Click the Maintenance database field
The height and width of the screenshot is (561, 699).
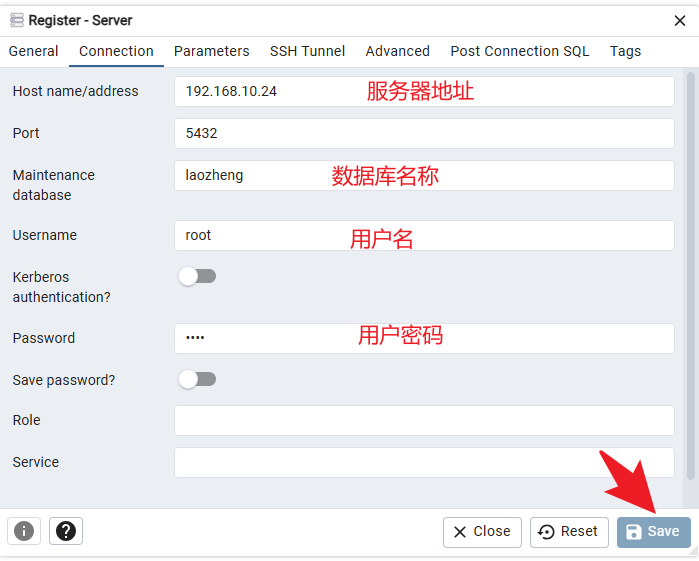(424, 175)
